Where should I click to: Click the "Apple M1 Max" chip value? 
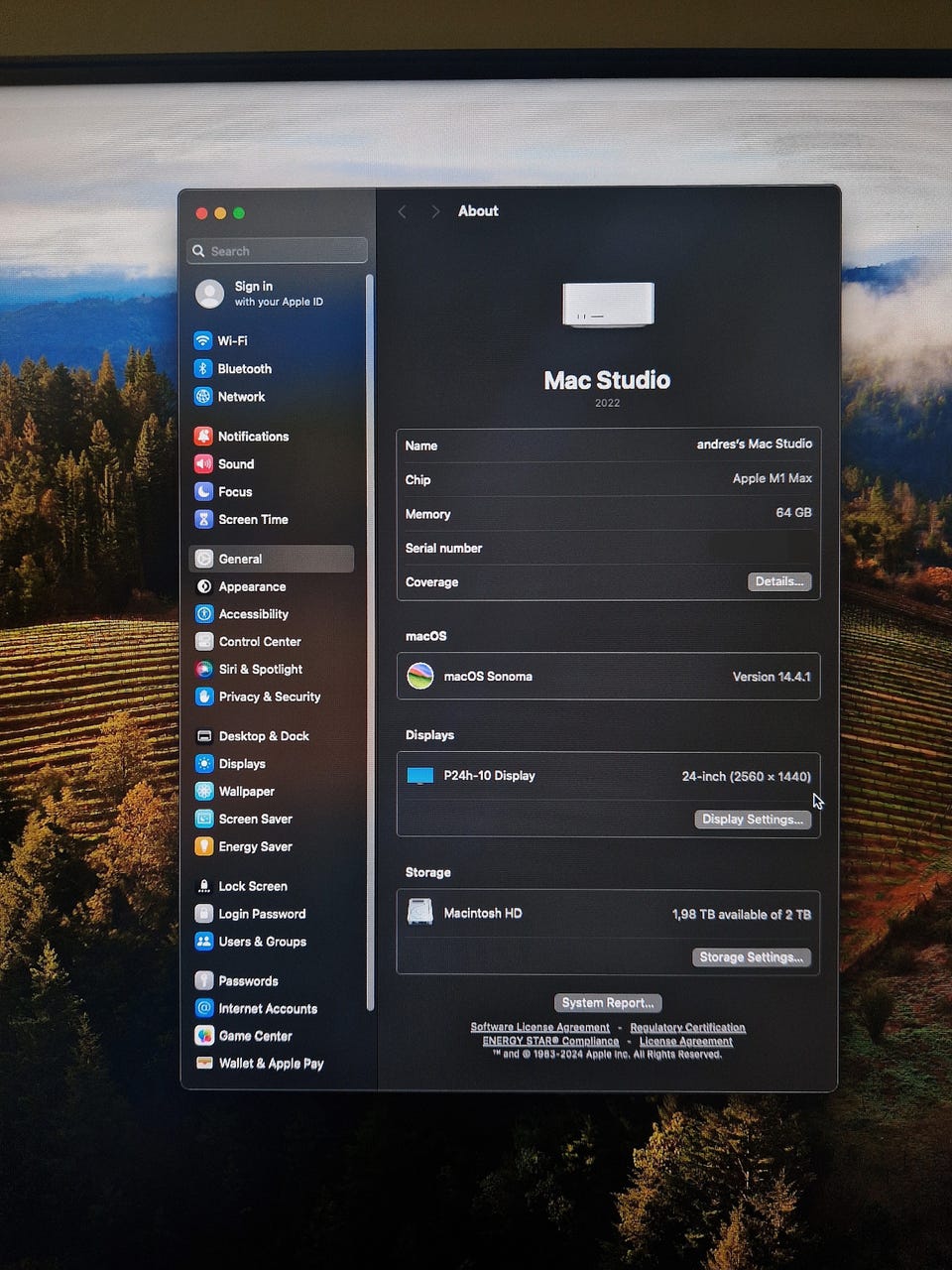[x=773, y=478]
